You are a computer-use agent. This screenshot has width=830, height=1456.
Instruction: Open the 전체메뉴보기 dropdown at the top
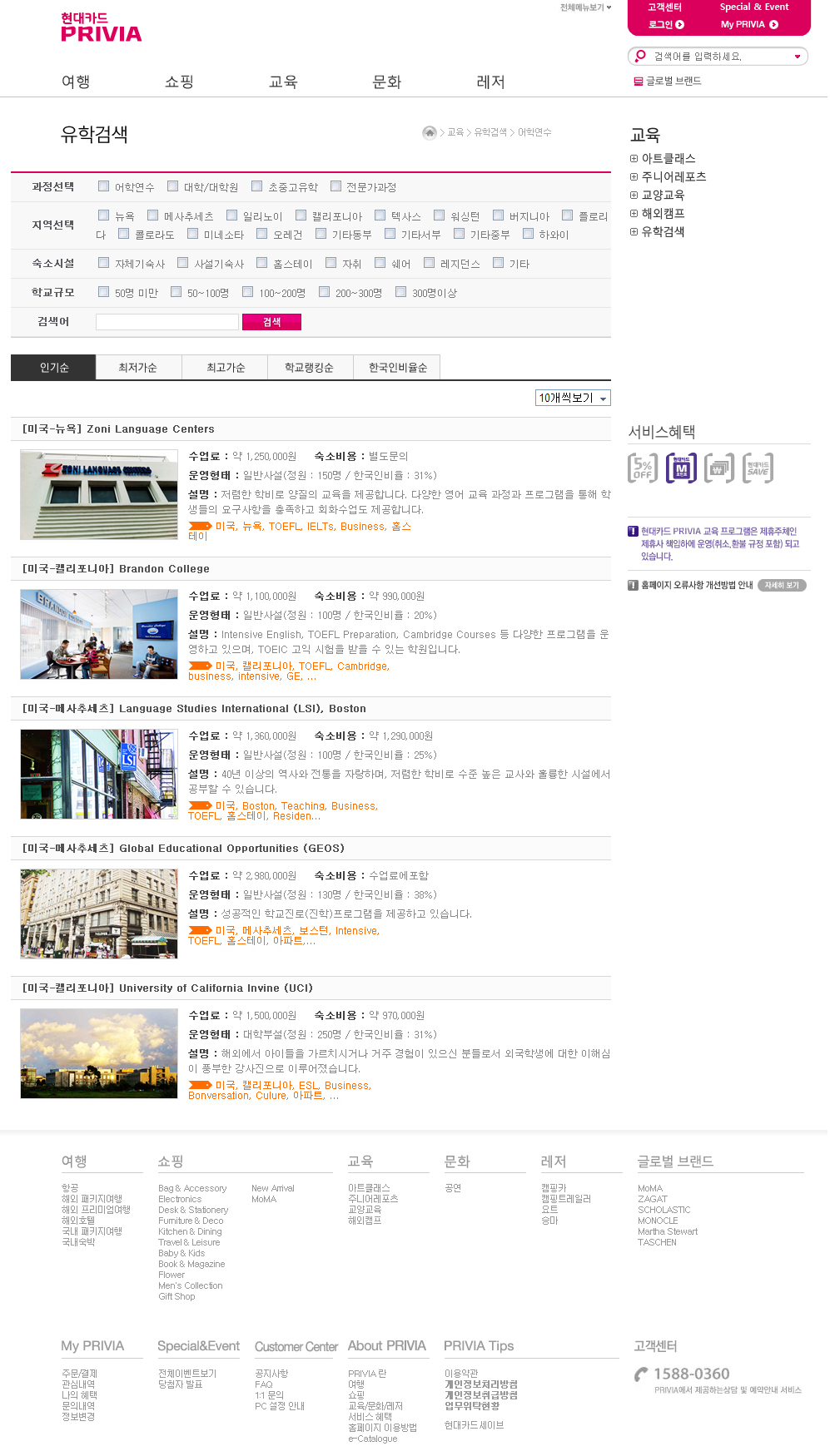coord(585,7)
